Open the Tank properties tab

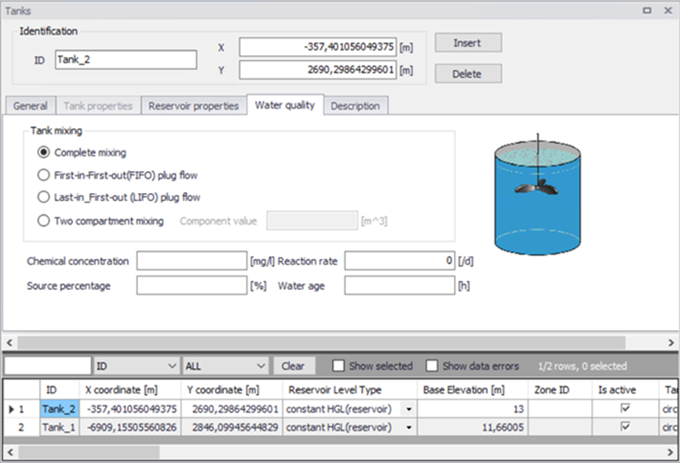pyautogui.click(x=98, y=106)
